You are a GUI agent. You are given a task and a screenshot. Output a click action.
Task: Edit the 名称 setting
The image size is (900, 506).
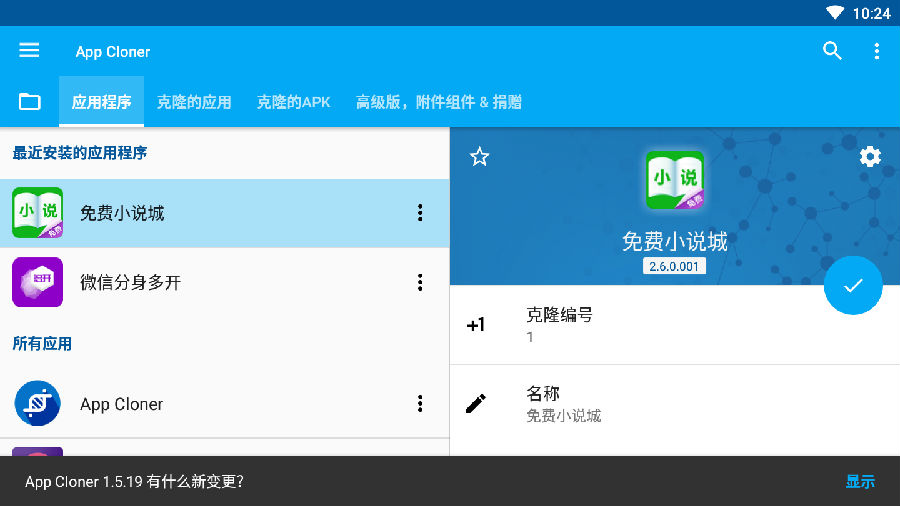coord(675,404)
